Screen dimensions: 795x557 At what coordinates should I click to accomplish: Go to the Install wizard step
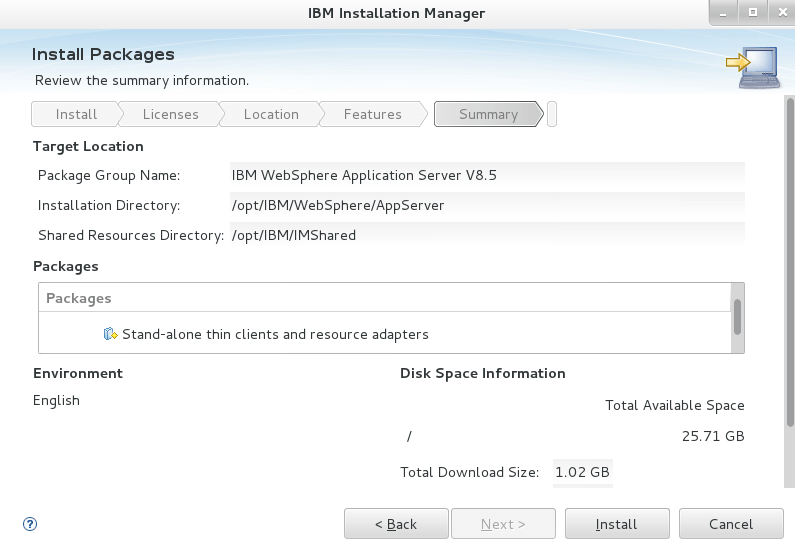coord(76,114)
